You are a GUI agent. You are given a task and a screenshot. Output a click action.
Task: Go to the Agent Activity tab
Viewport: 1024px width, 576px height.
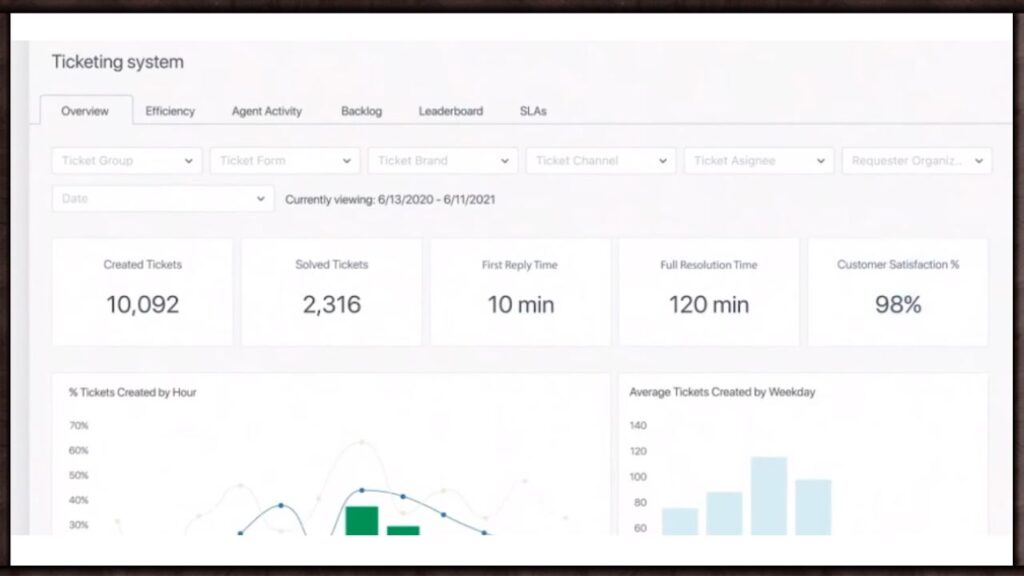[266, 111]
